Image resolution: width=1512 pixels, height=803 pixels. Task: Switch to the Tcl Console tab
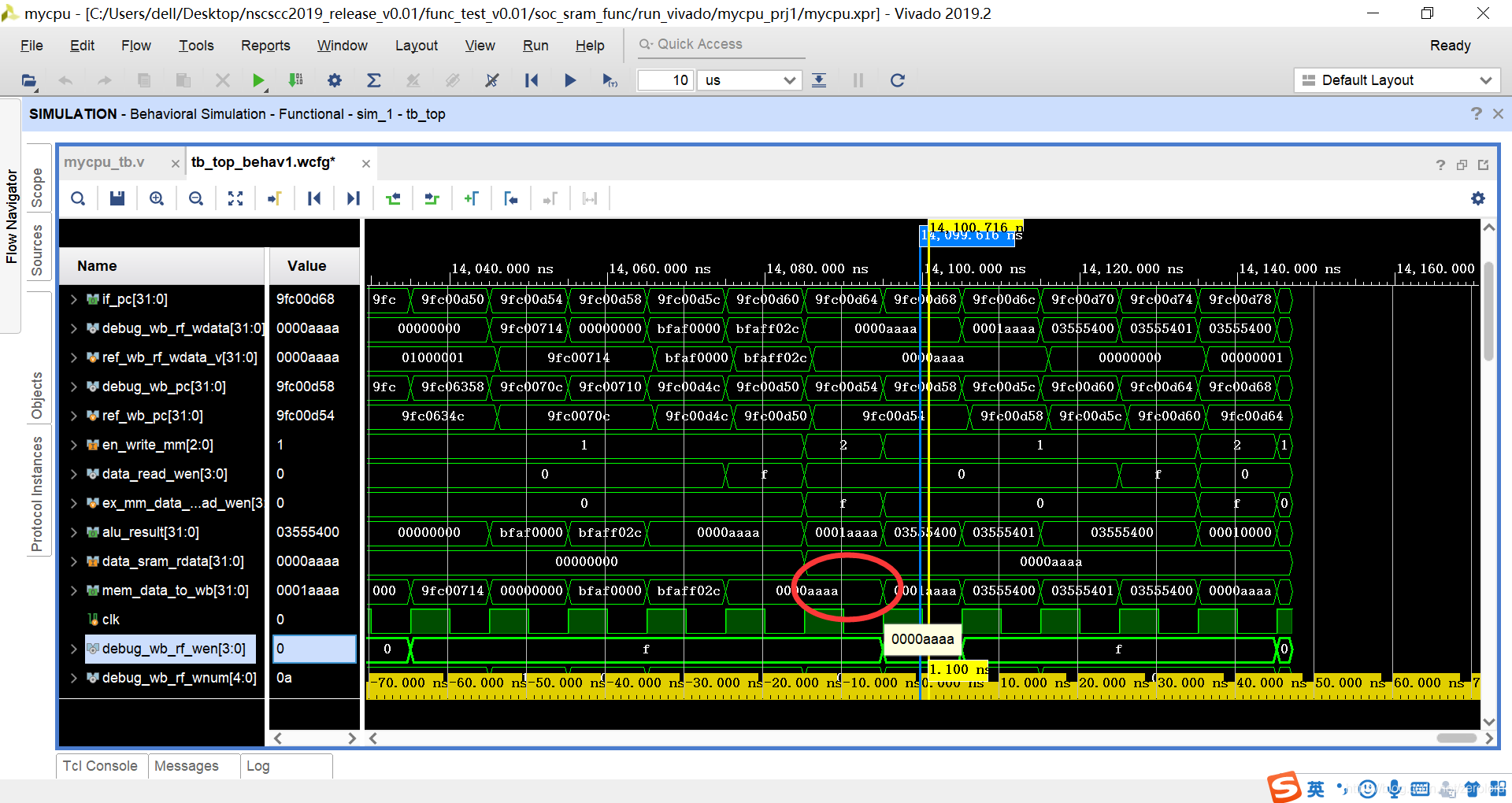click(x=100, y=766)
